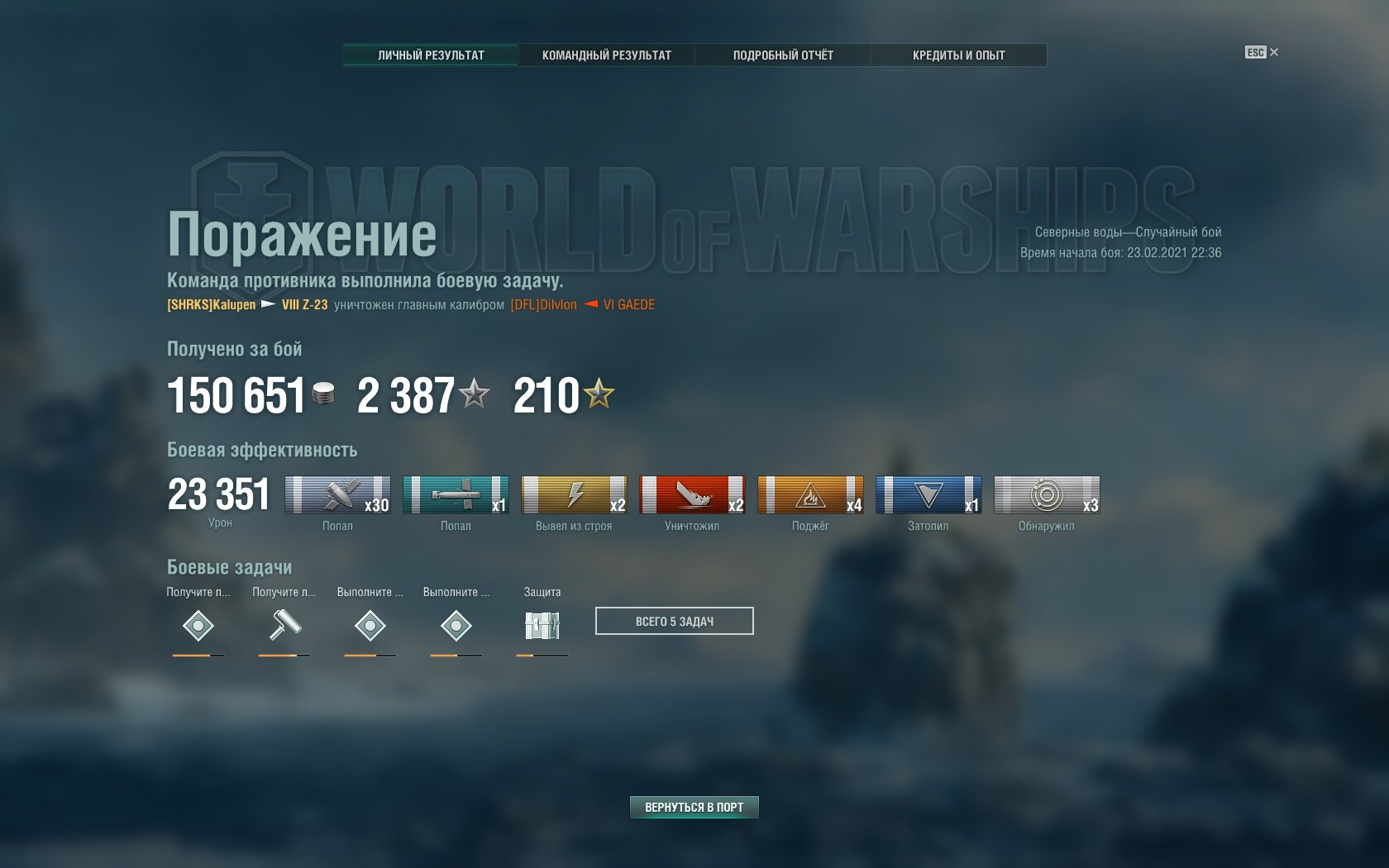The width and height of the screenshot is (1389, 868).
Task: Click the Защита mission progress bar
Action: pyautogui.click(x=542, y=656)
